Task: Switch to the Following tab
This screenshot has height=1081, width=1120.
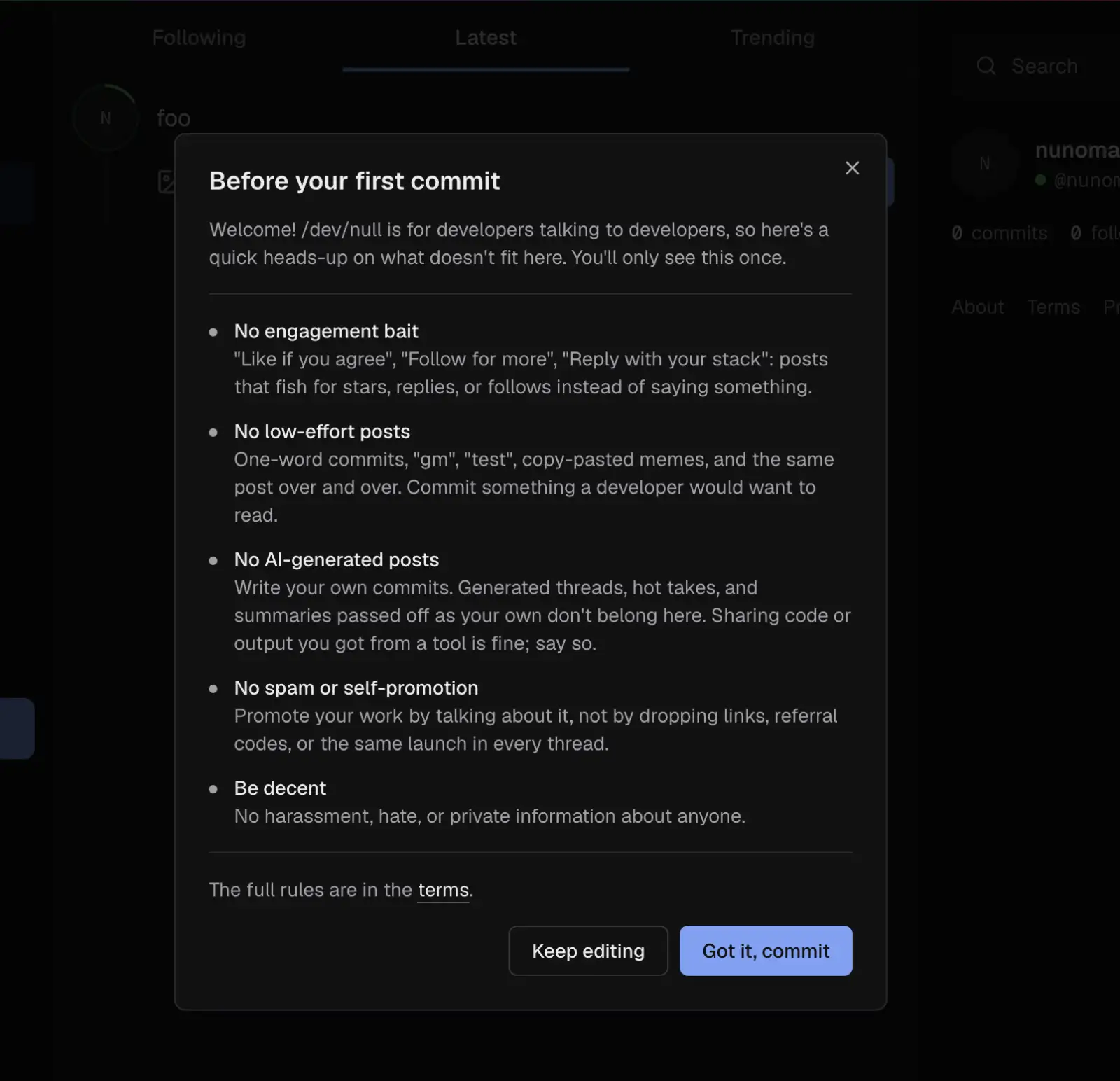Action: tap(199, 38)
